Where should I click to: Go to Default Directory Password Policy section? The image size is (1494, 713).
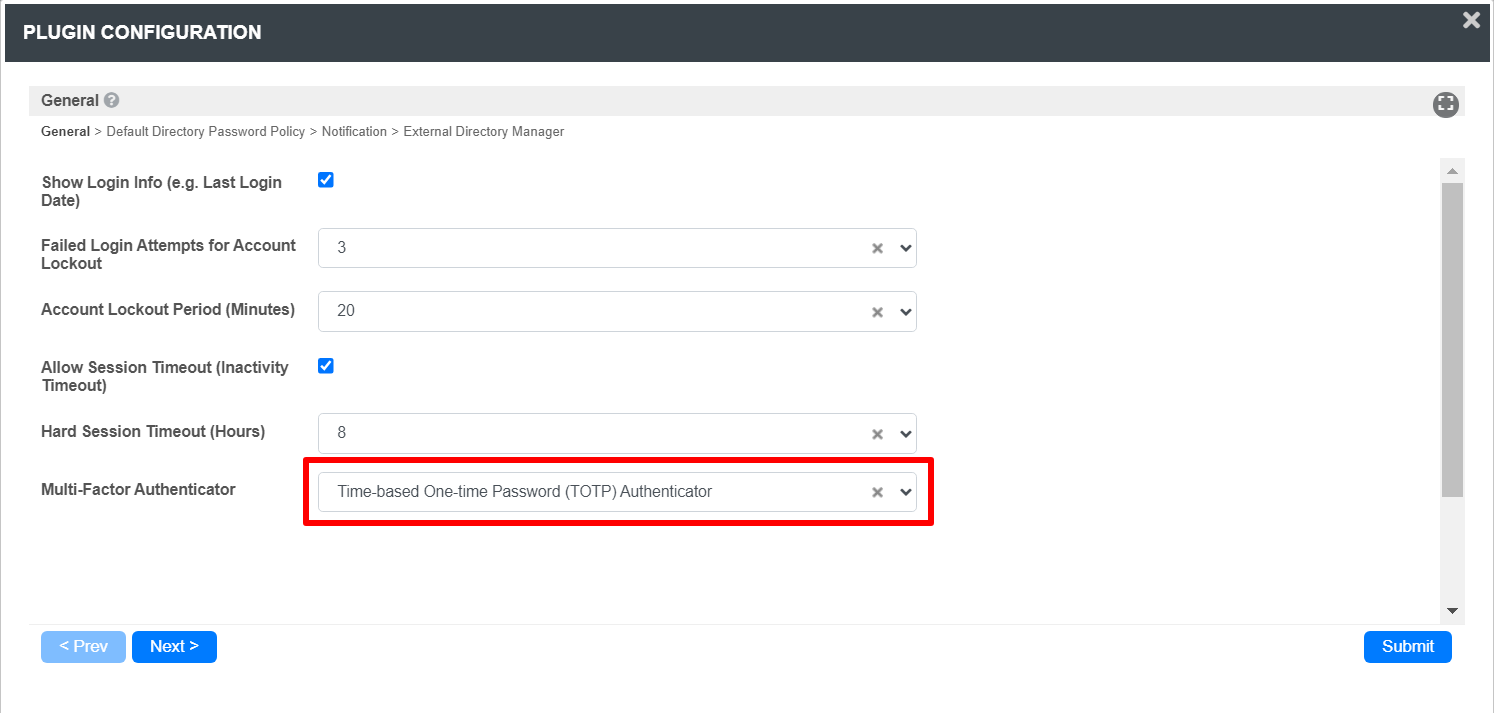(206, 132)
